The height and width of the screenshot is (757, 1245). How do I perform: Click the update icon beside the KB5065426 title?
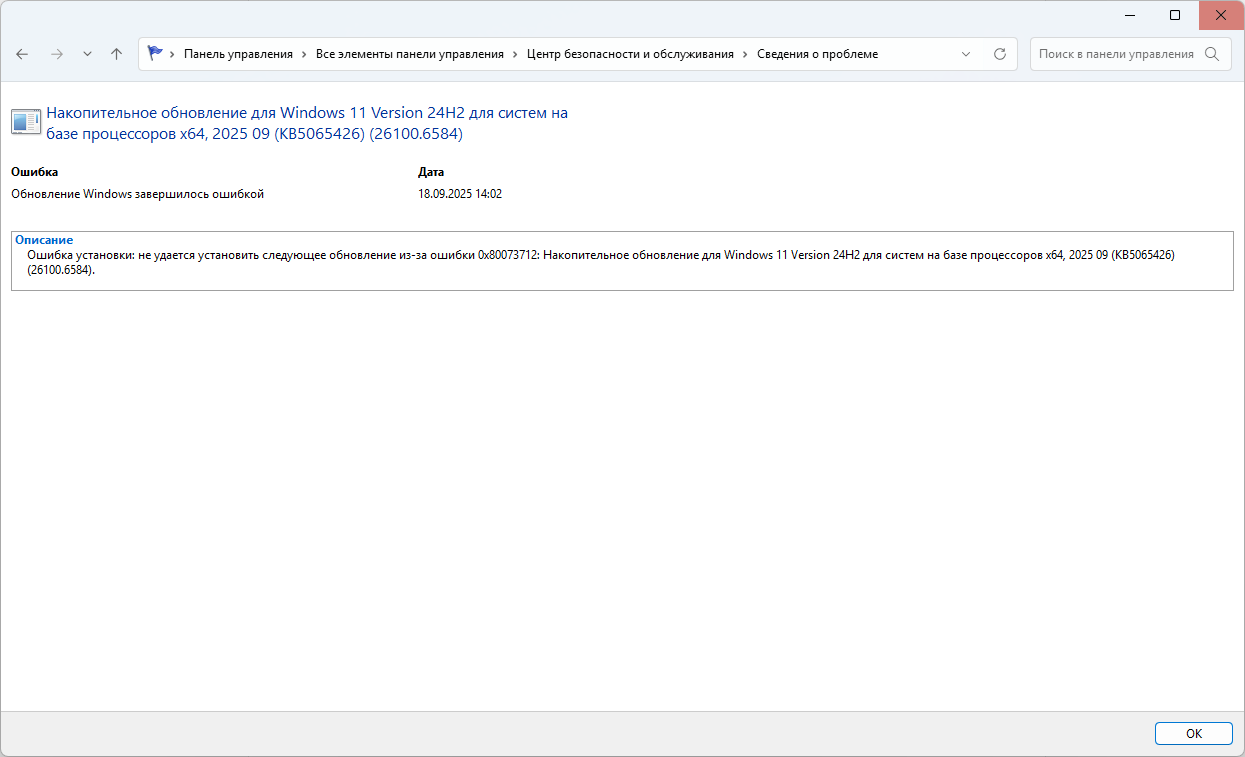[26, 122]
